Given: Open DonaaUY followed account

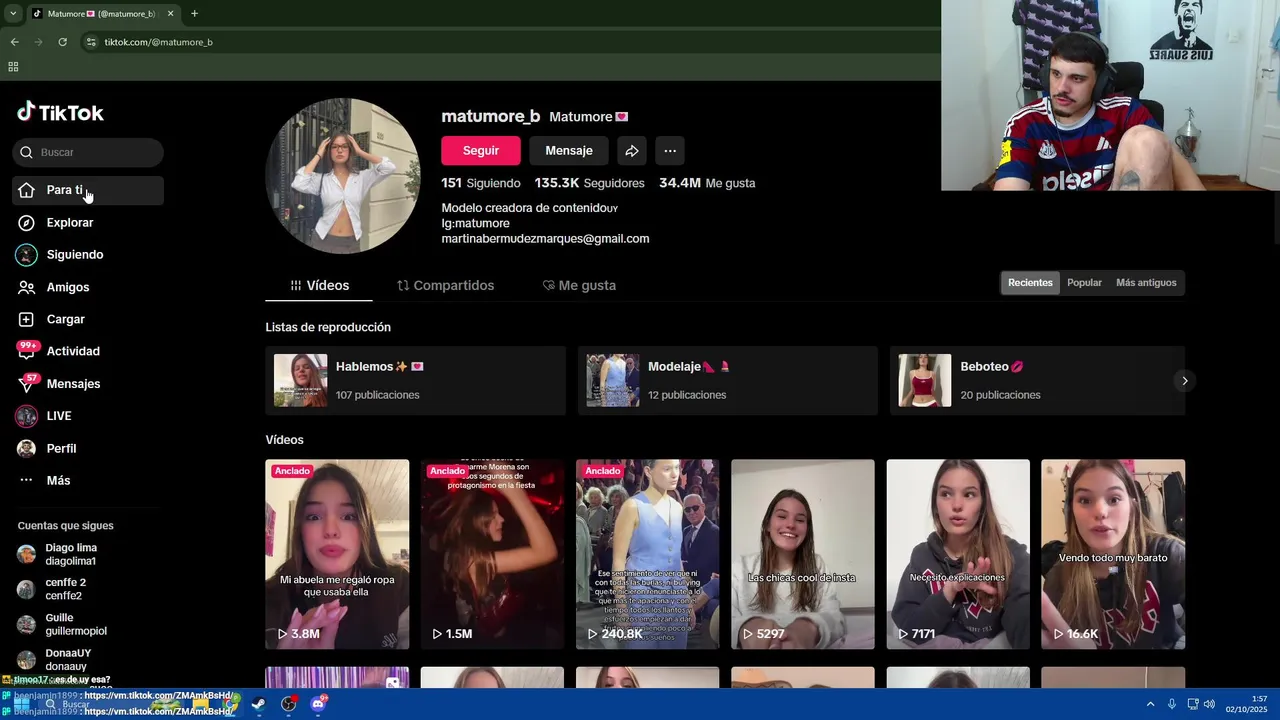Looking at the screenshot, I should click(88, 659).
